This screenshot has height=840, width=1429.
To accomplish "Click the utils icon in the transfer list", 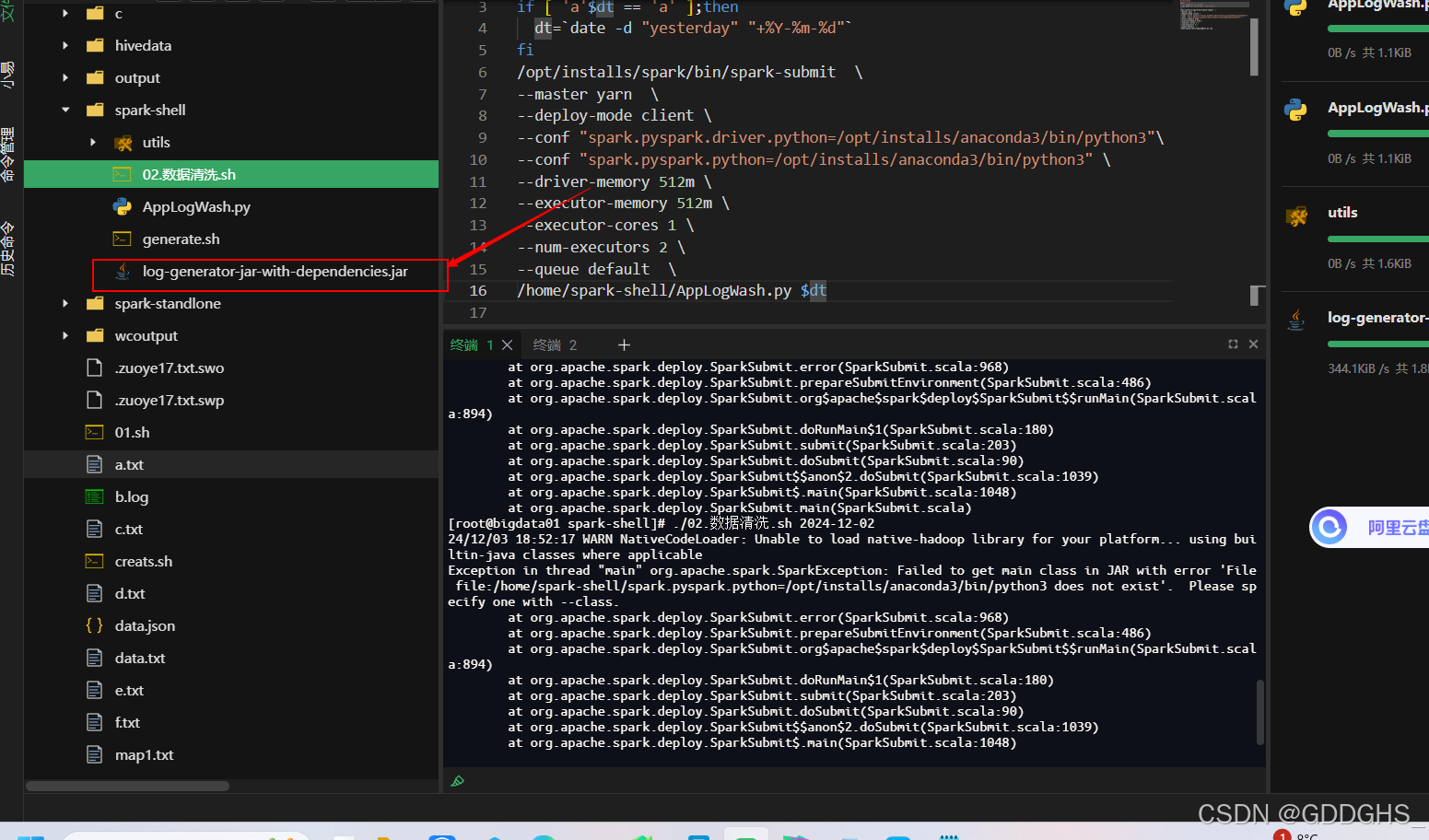I will coord(1296,216).
